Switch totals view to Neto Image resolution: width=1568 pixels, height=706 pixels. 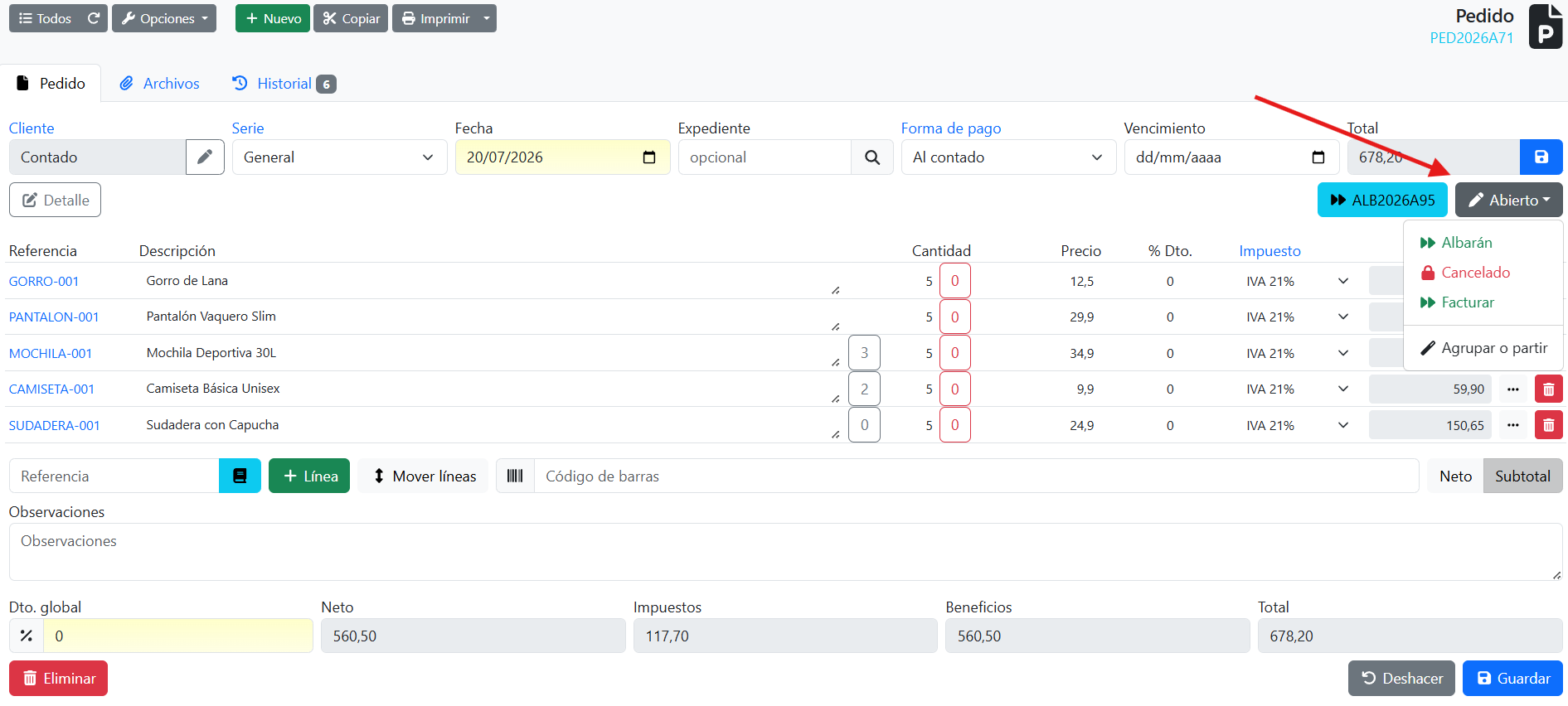pyautogui.click(x=1455, y=476)
